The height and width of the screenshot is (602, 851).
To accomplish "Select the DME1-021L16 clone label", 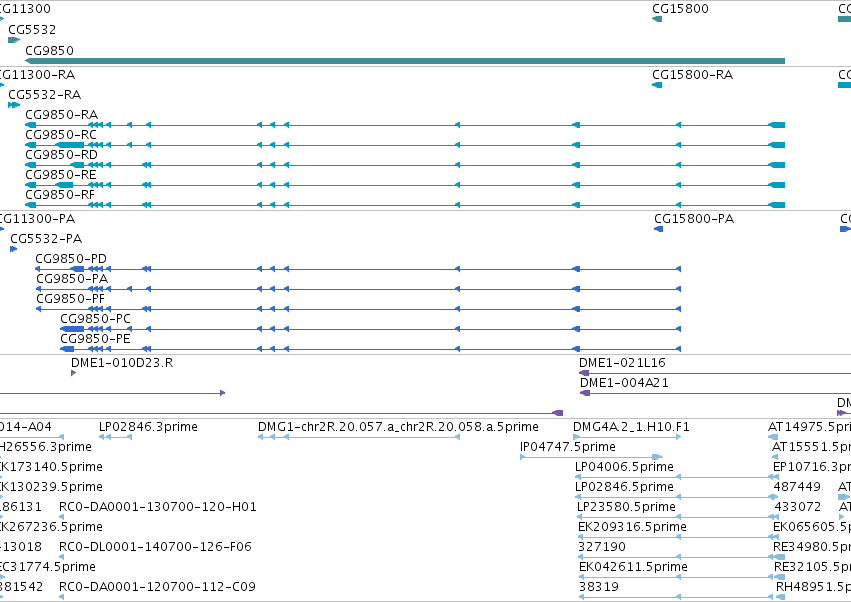I will pyautogui.click(x=622, y=363).
